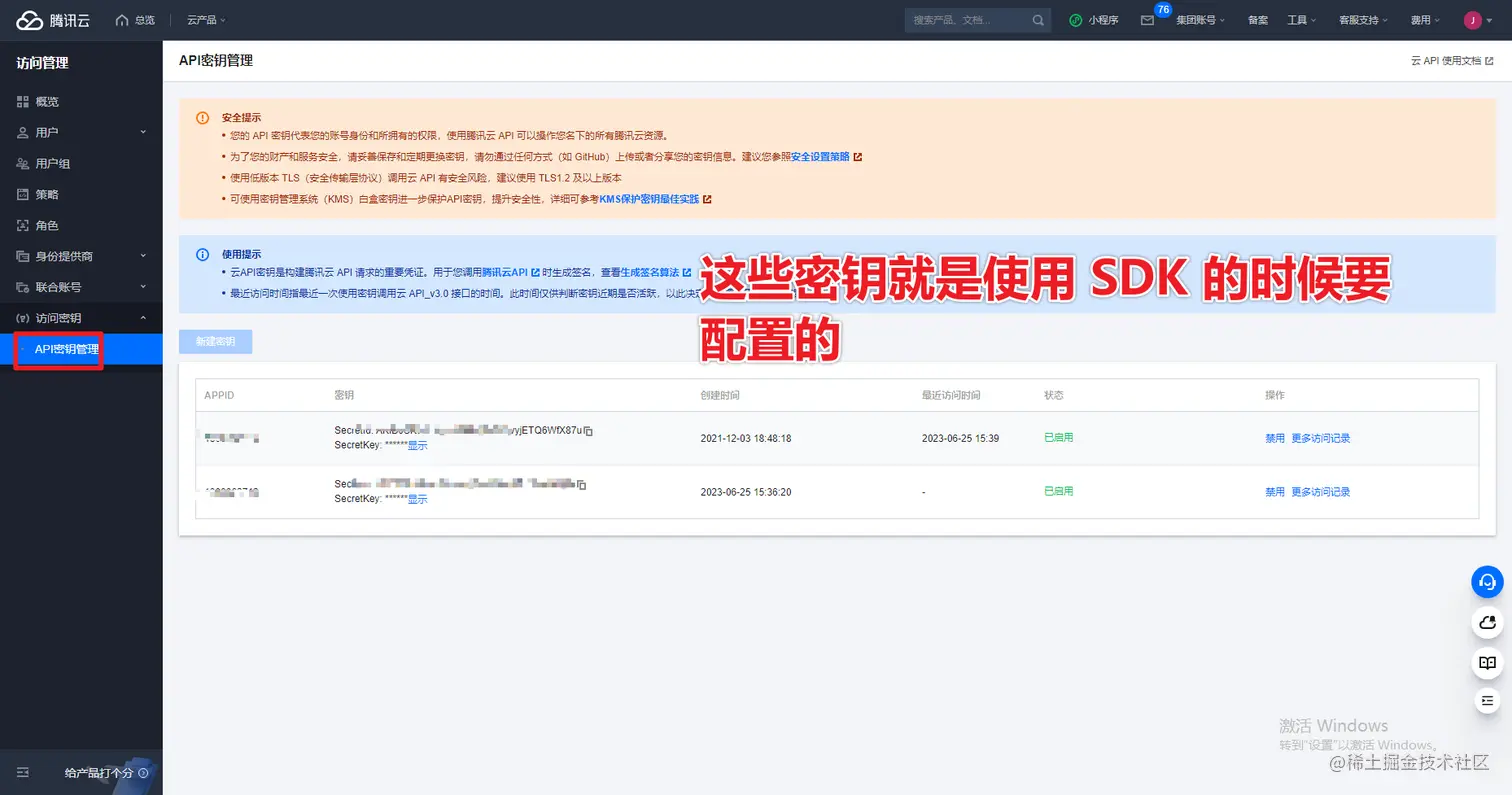Open the 集团账号 dropdown menu
Image resolution: width=1512 pixels, height=795 pixels.
tap(1200, 20)
